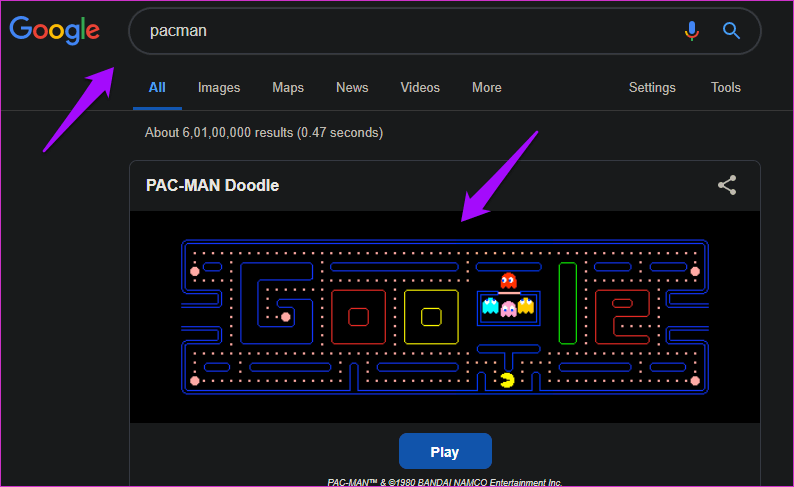This screenshot has height=487, width=794.
Task: Open the More search categories menu
Action: tap(486, 87)
